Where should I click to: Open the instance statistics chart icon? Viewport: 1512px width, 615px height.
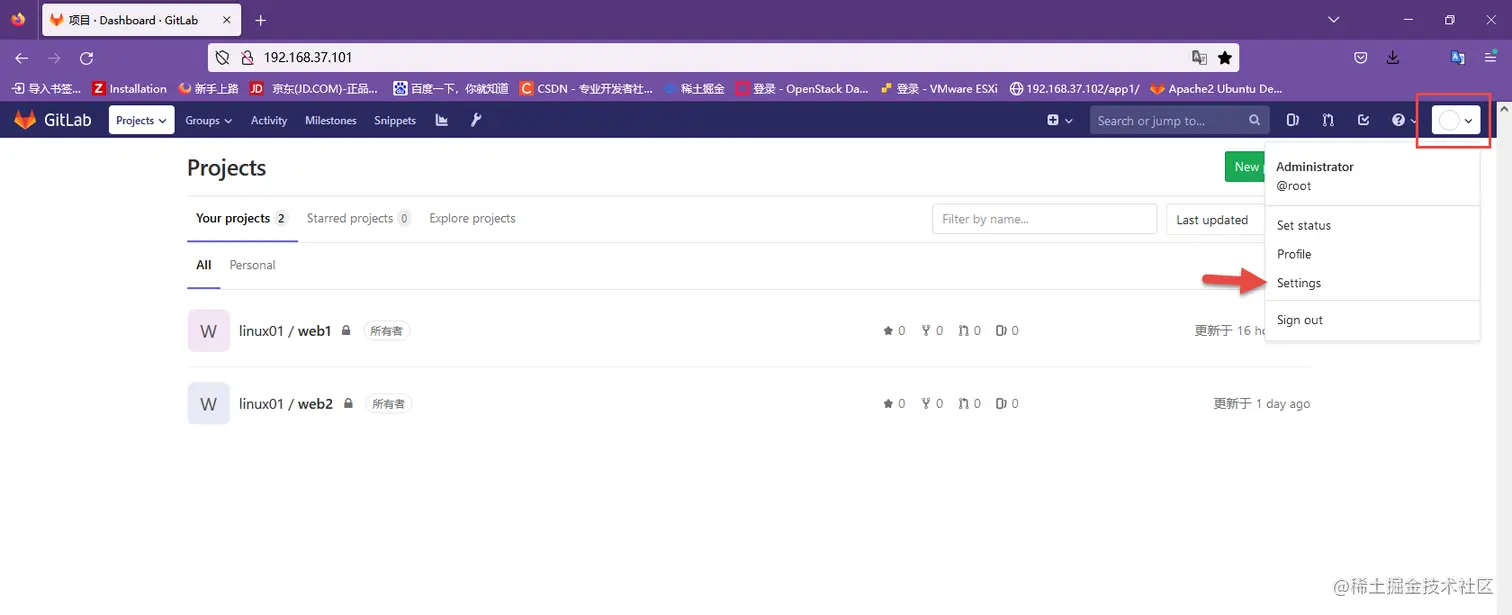442,120
